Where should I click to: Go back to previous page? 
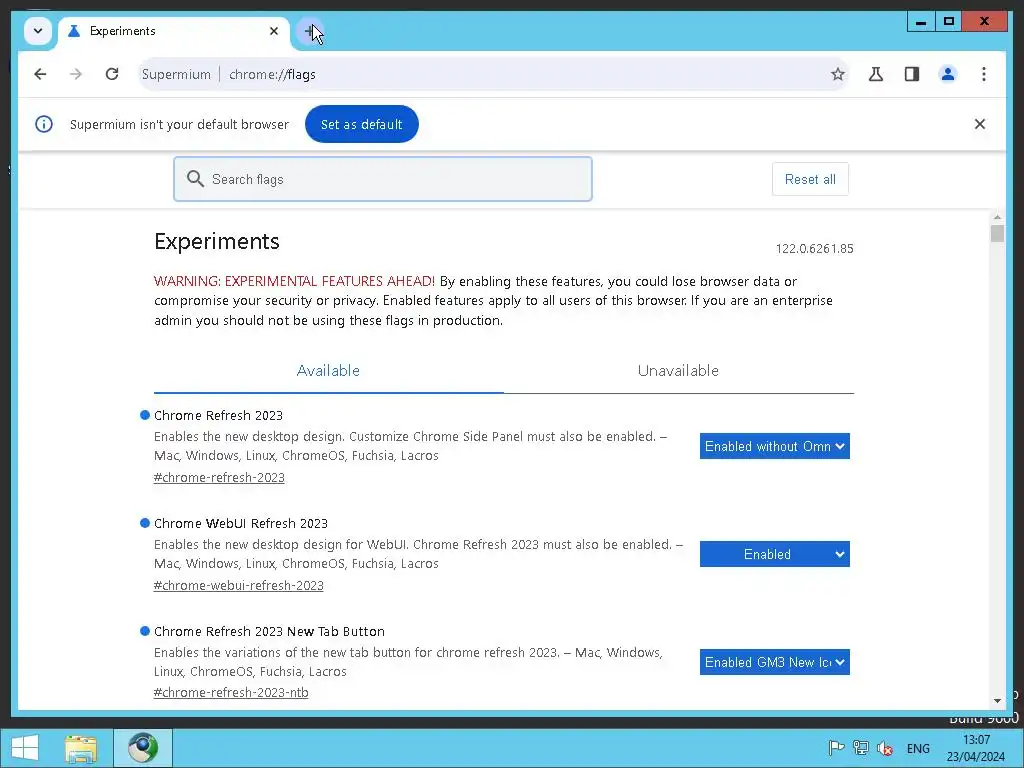click(x=40, y=74)
